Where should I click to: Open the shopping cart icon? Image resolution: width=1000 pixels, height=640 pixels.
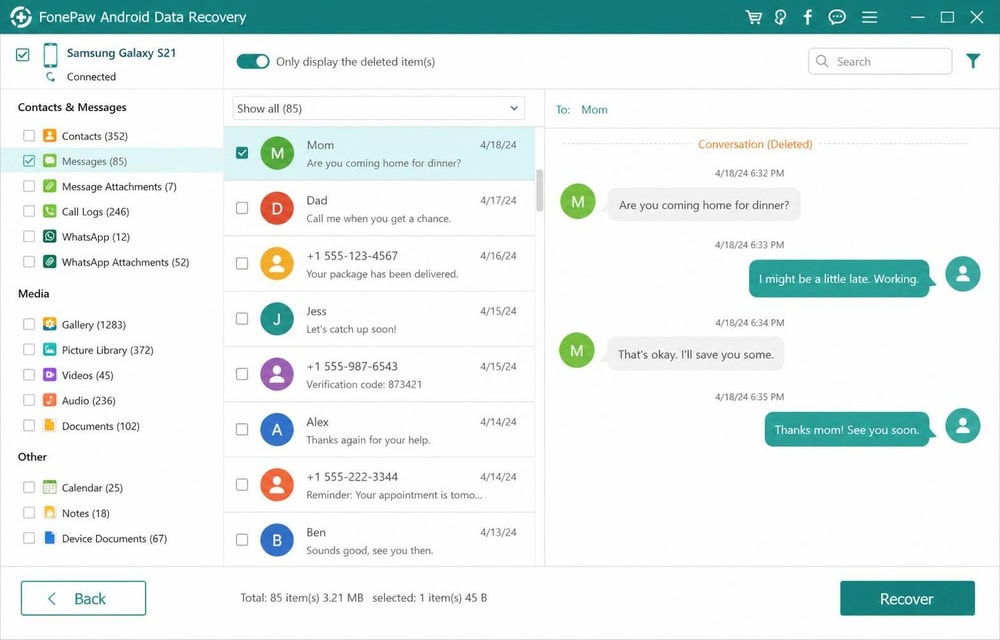tap(754, 17)
